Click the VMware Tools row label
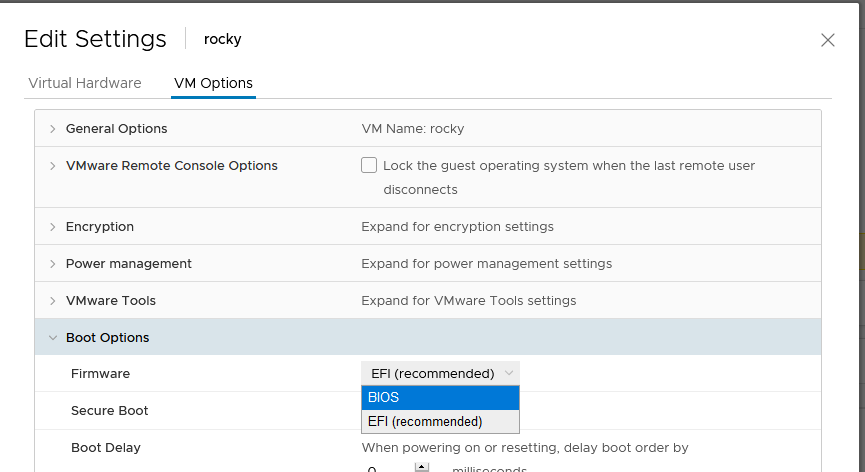Viewport: 865px width, 472px height. 111,301
